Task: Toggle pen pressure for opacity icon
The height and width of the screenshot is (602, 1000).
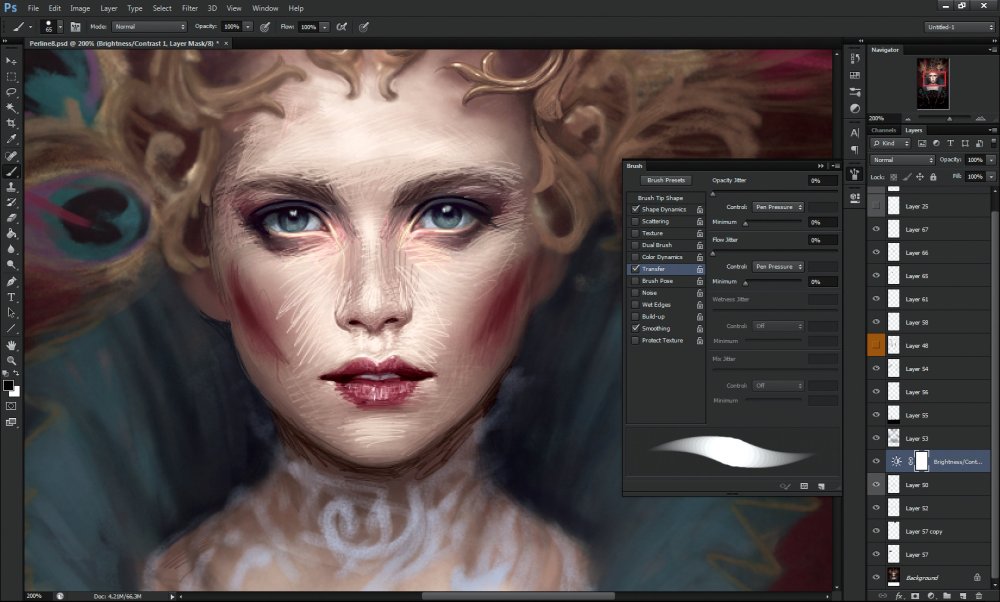Action: pyautogui.click(x=265, y=27)
